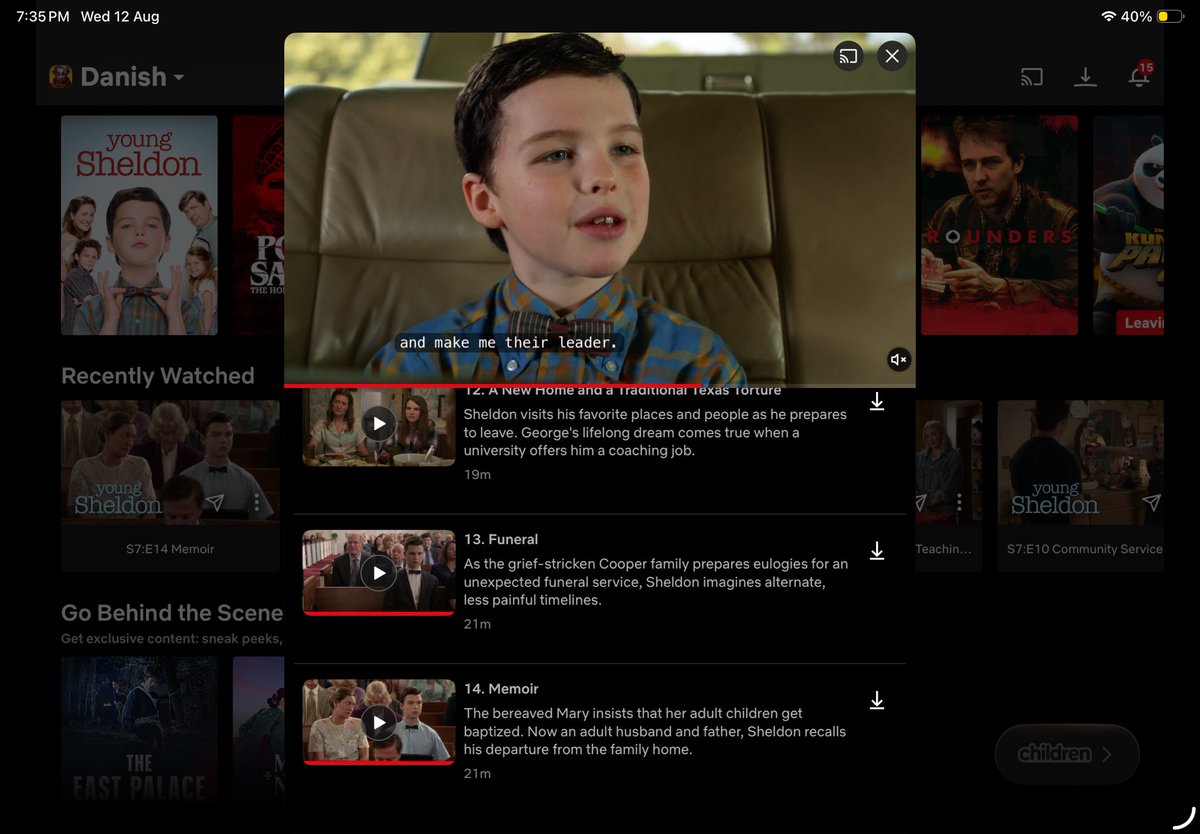
Task: Seek on the red video progress bar
Action: tap(600, 385)
